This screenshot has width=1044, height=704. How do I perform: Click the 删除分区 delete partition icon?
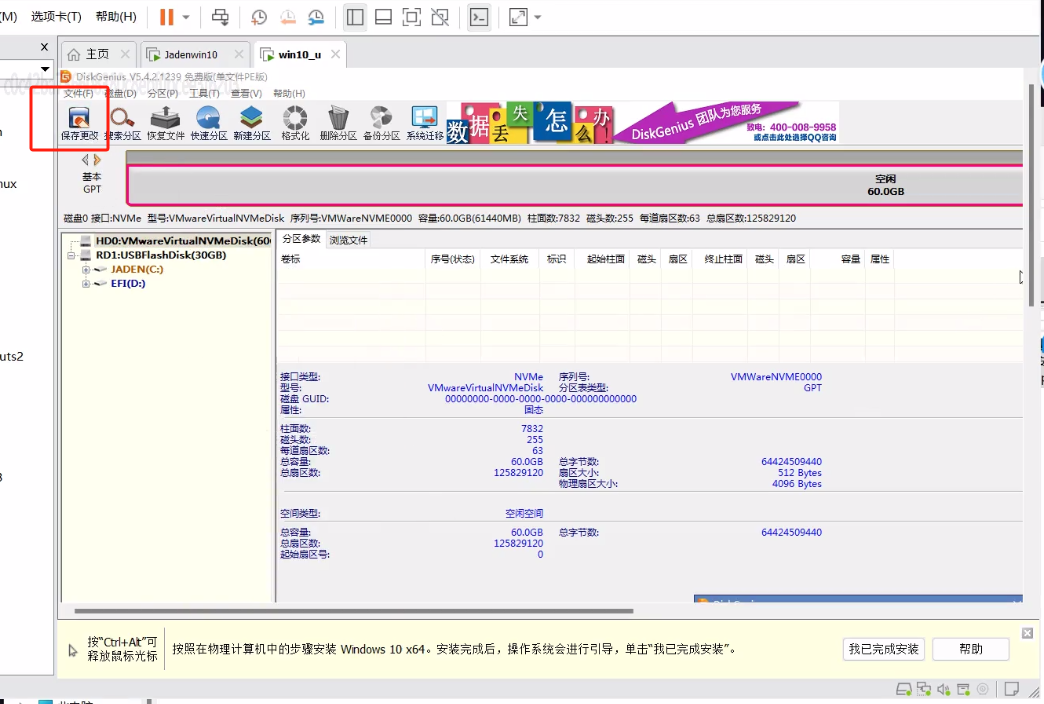pos(338,123)
